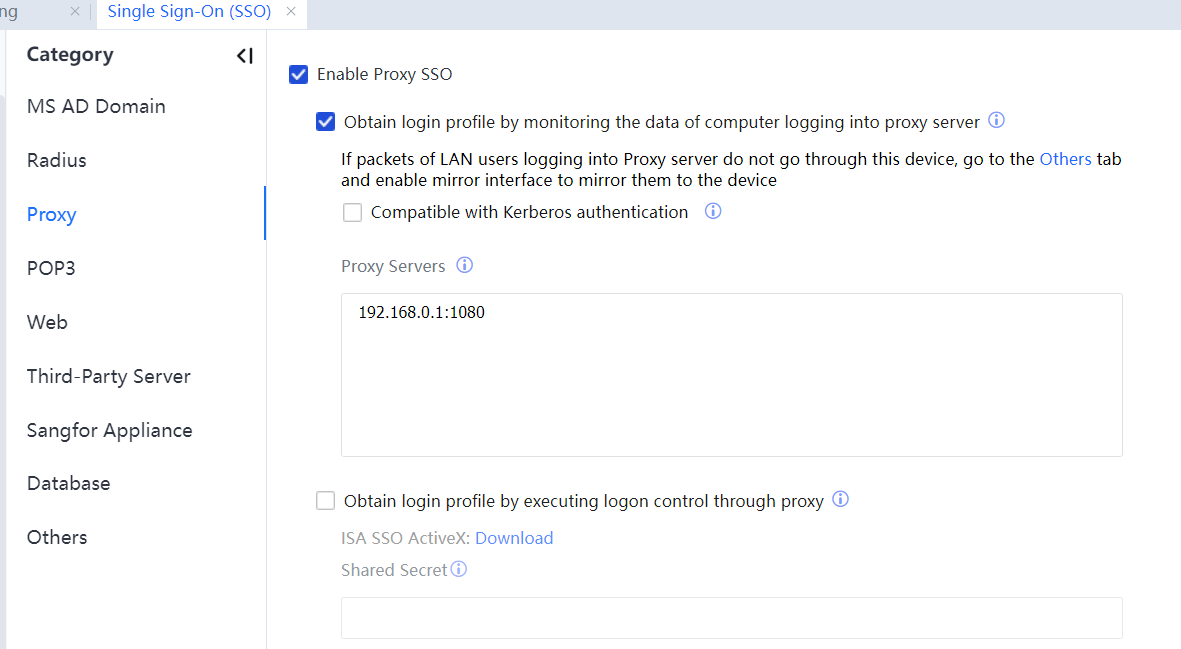The height and width of the screenshot is (649, 1181).
Task: Click info icon next to logon control option
Action: coord(840,499)
